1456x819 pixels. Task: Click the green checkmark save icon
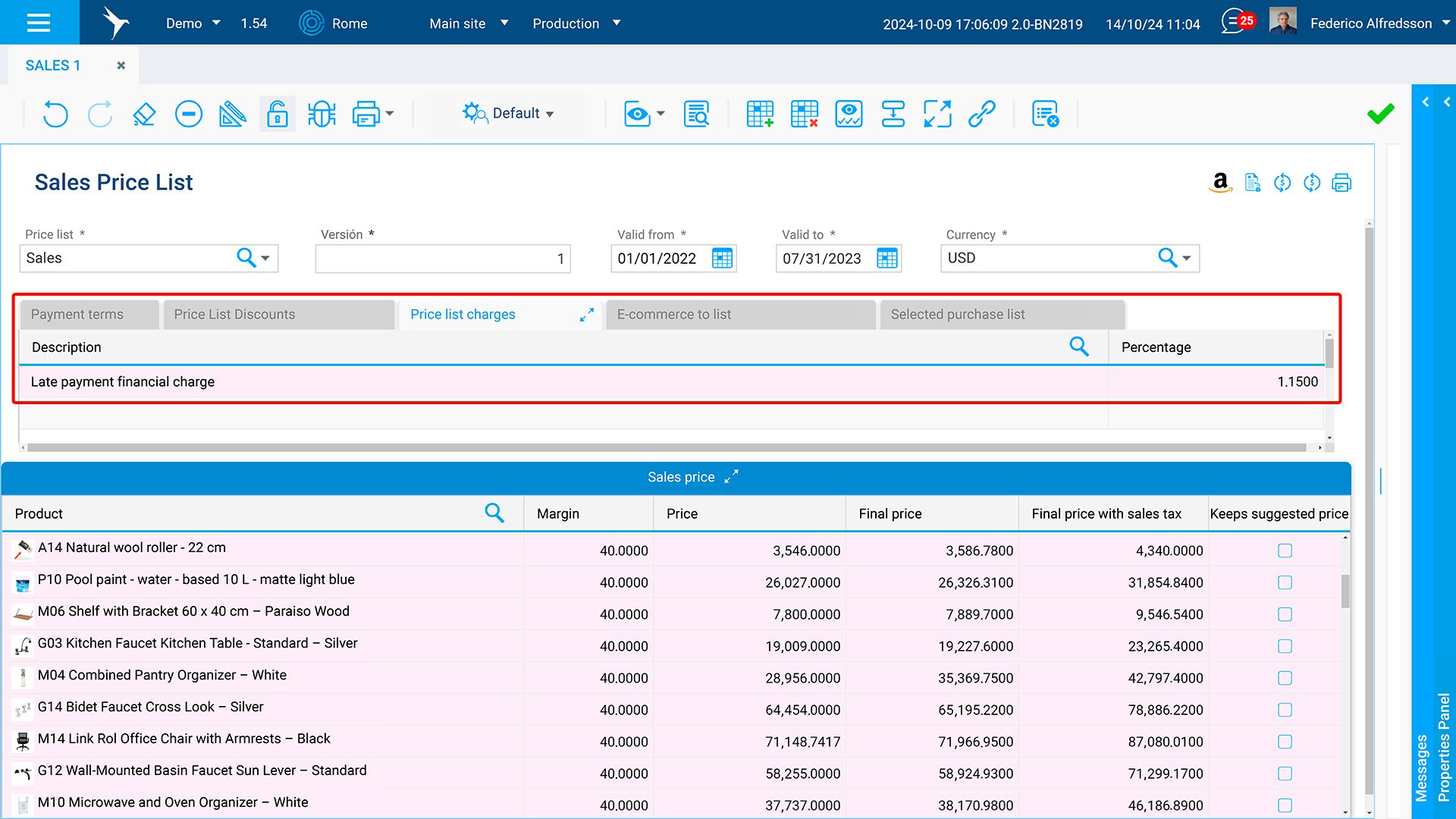[1380, 114]
